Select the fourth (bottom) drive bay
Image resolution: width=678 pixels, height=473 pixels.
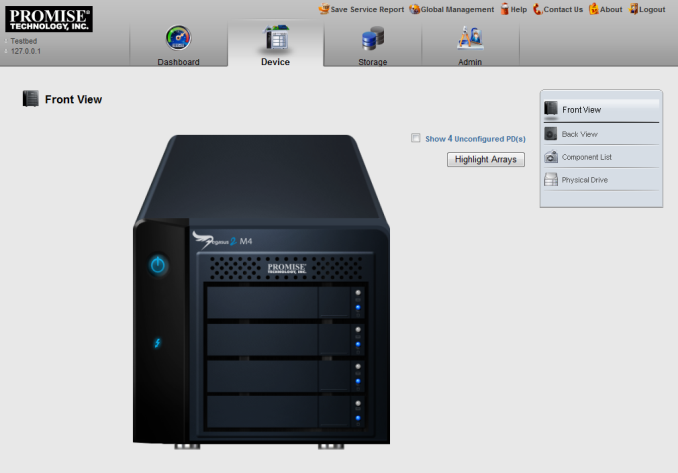coord(285,413)
